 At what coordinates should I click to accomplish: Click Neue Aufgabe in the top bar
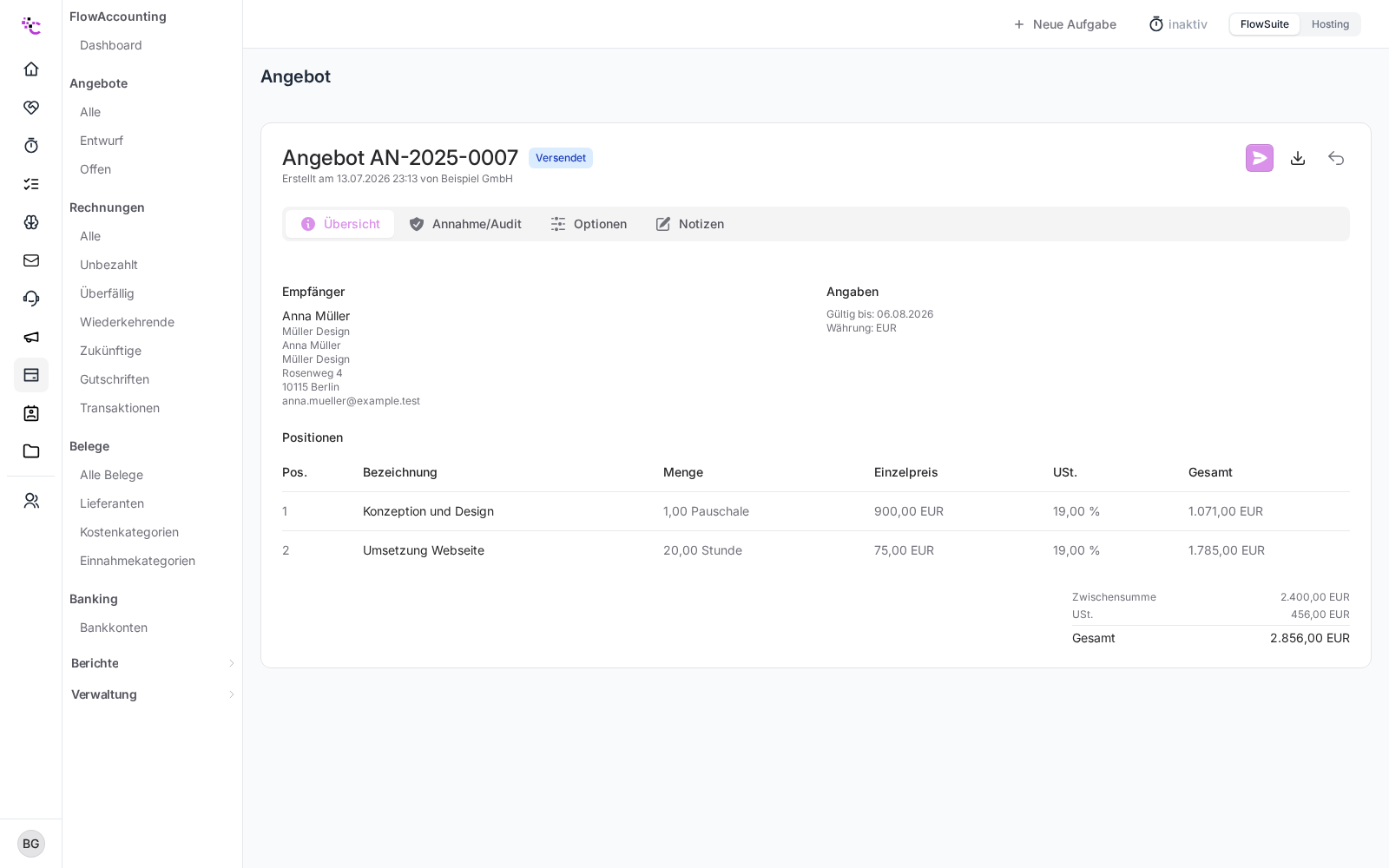click(x=1065, y=24)
